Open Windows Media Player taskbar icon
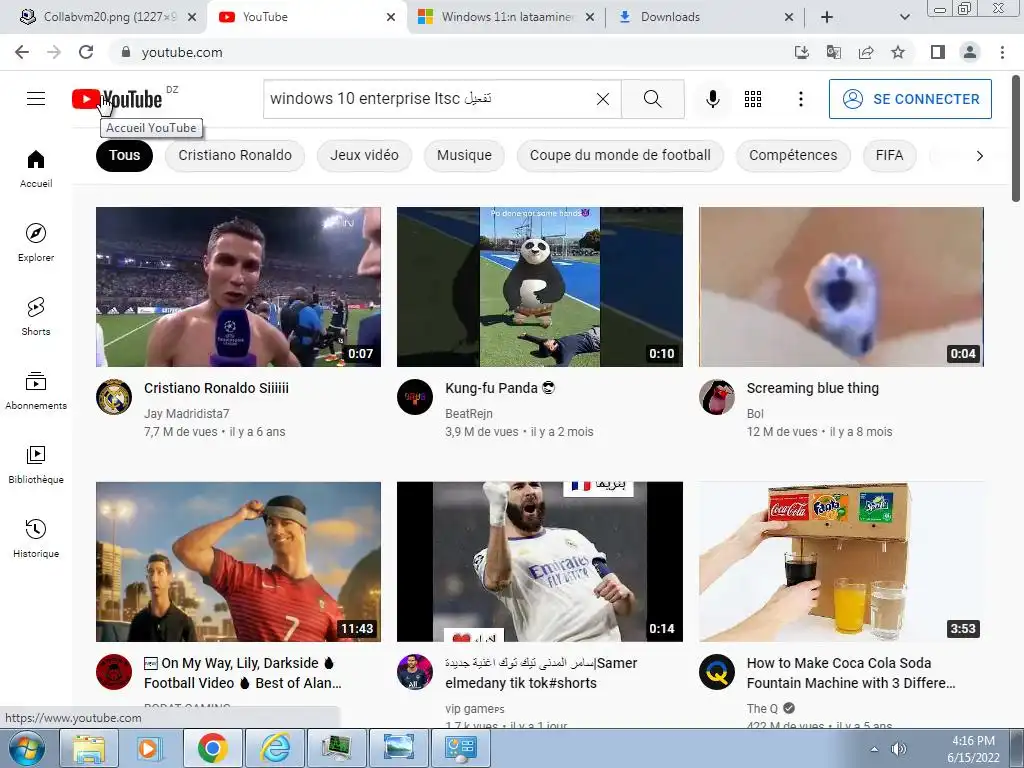This screenshot has width=1024, height=768. click(x=150, y=748)
